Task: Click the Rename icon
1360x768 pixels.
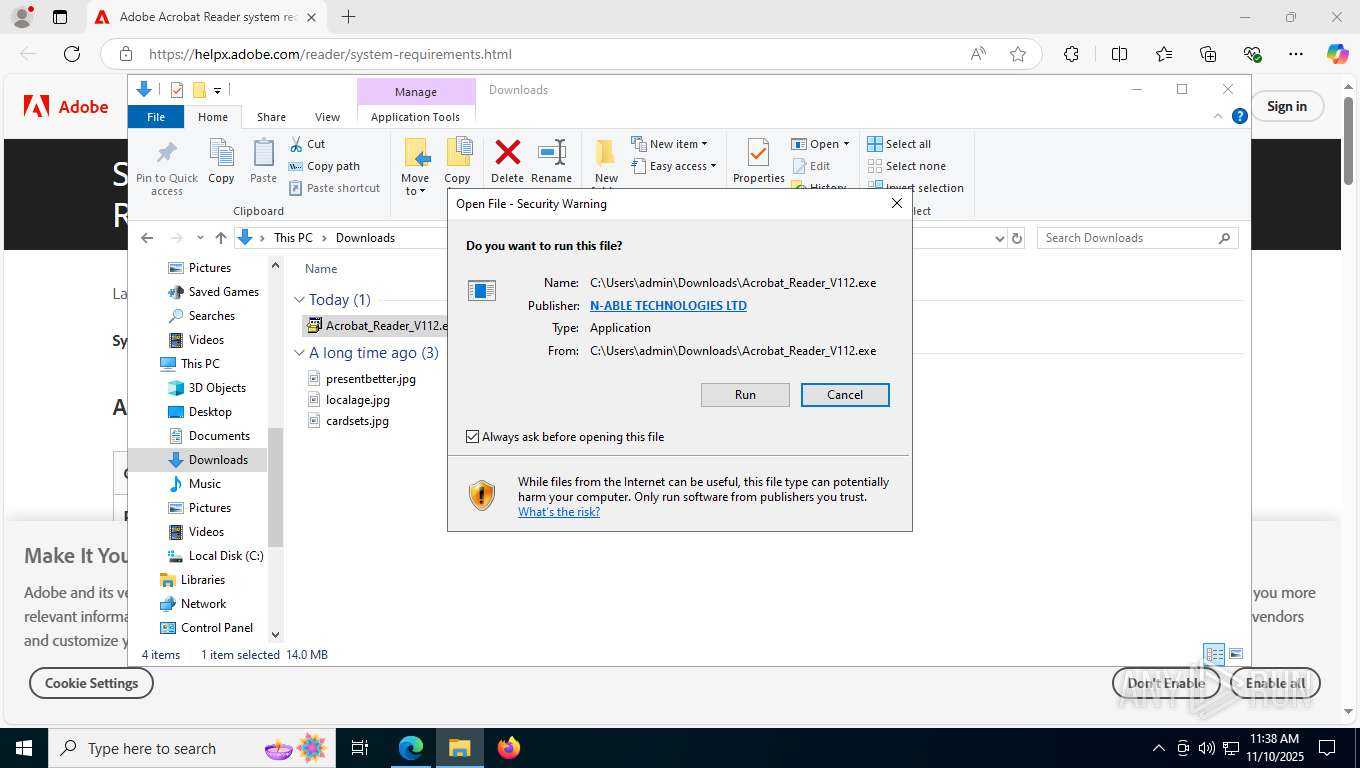Action: coord(551,162)
